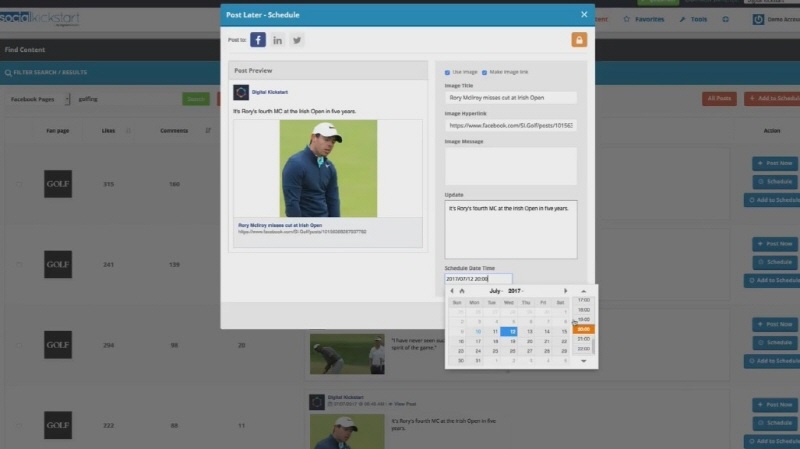
Task: Click the up arrow above the time list
Action: point(584,291)
